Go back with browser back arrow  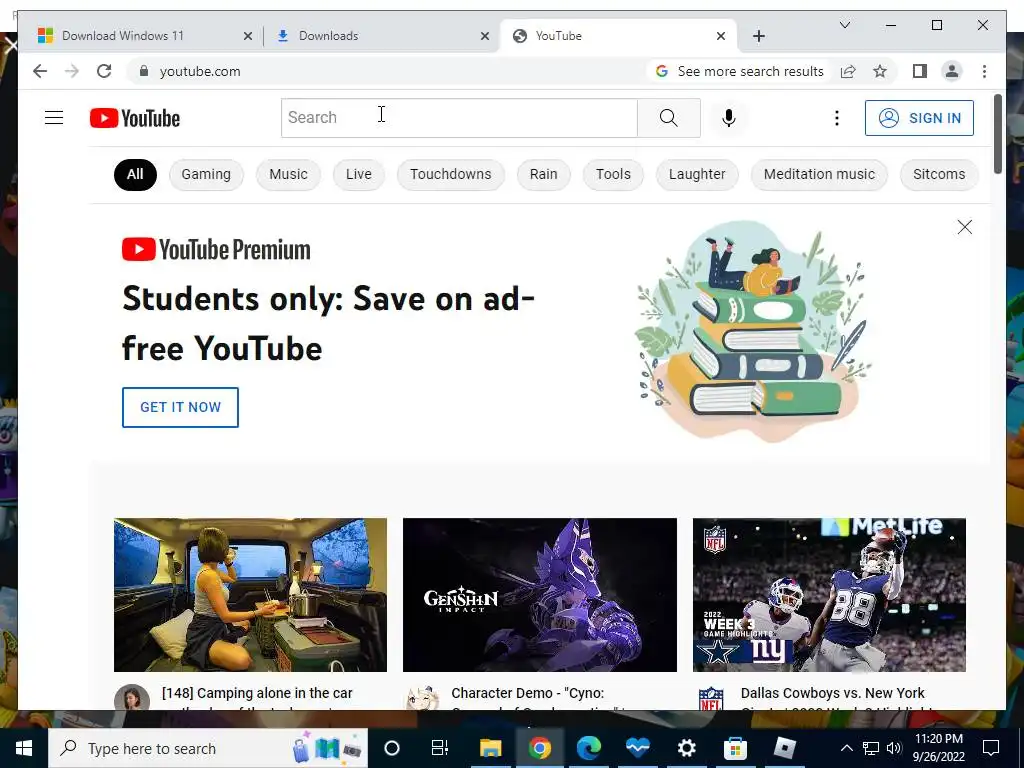pos(40,71)
